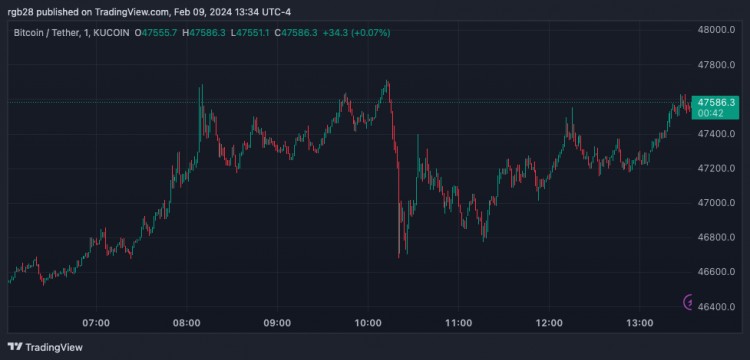Image resolution: width=750 pixels, height=360 pixels.
Task: Click the +34.3 (+0.07%) change text
Action: click(x=357, y=33)
